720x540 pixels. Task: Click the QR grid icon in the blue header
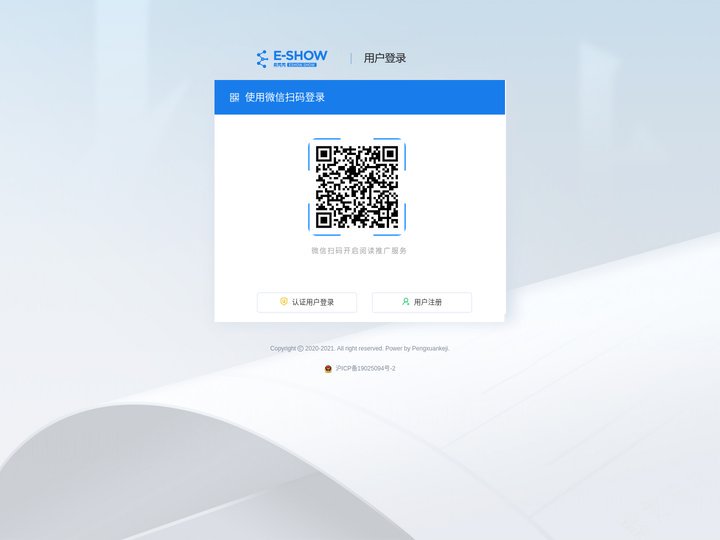234,97
